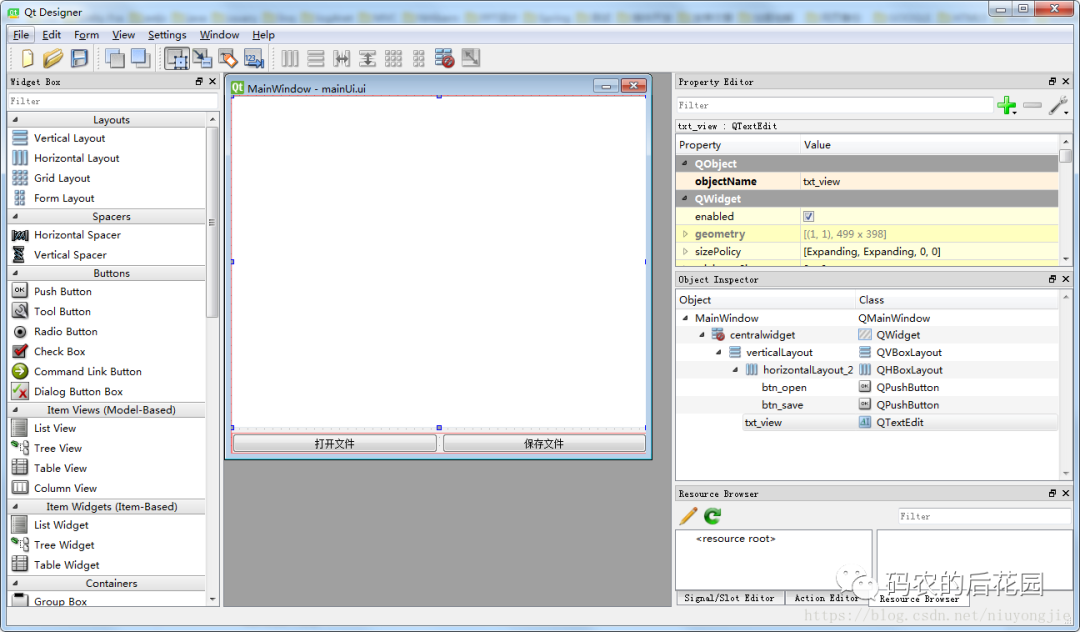Open the Settings menu
Image resolution: width=1080 pixels, height=632 pixels.
click(167, 34)
